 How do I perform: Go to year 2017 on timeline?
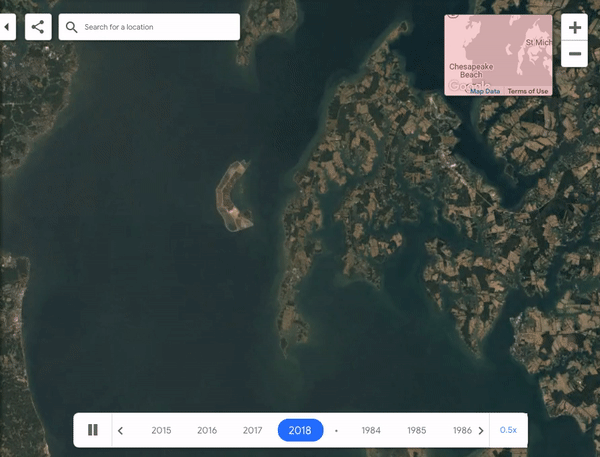252,431
